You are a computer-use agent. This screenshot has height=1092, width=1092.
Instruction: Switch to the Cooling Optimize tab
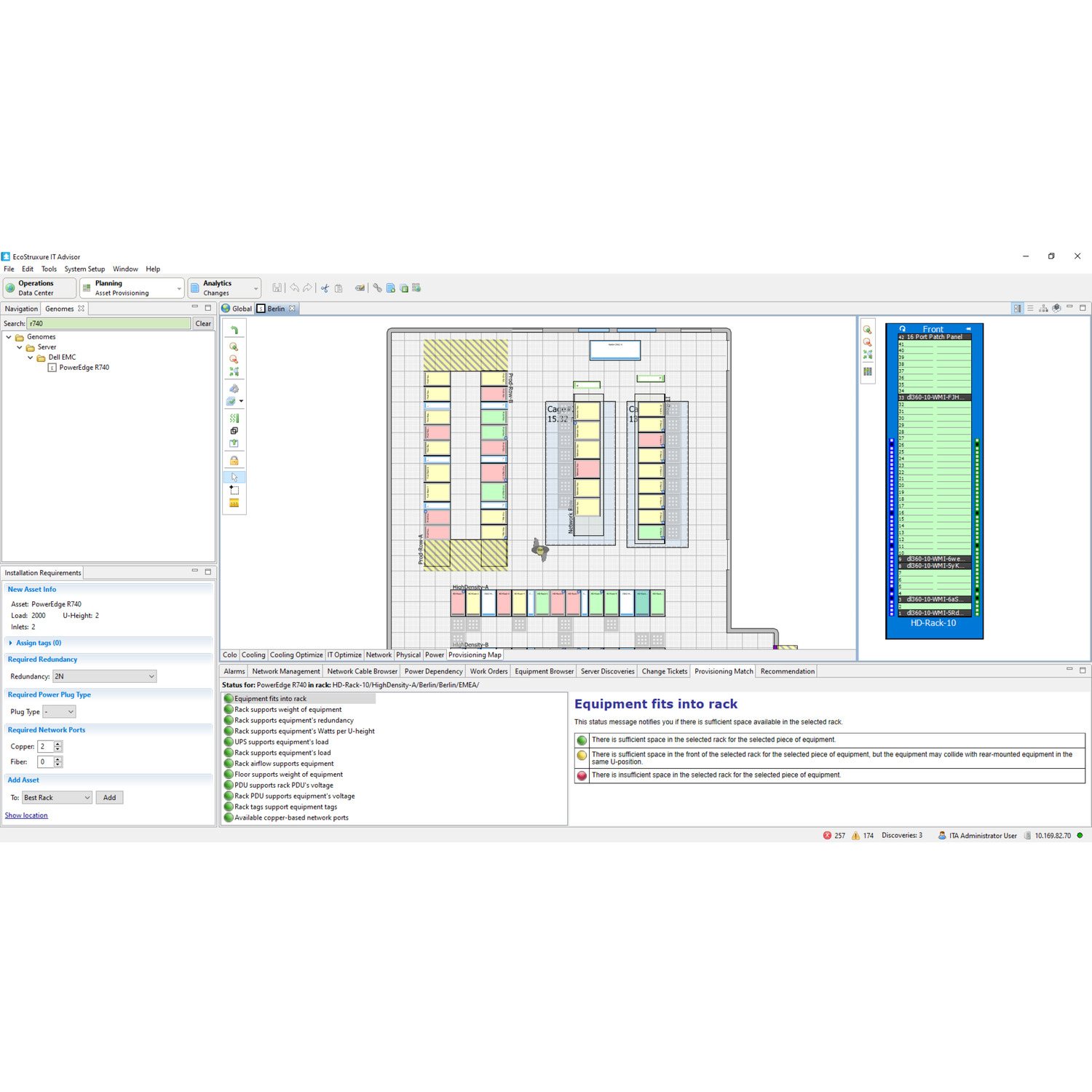click(296, 655)
